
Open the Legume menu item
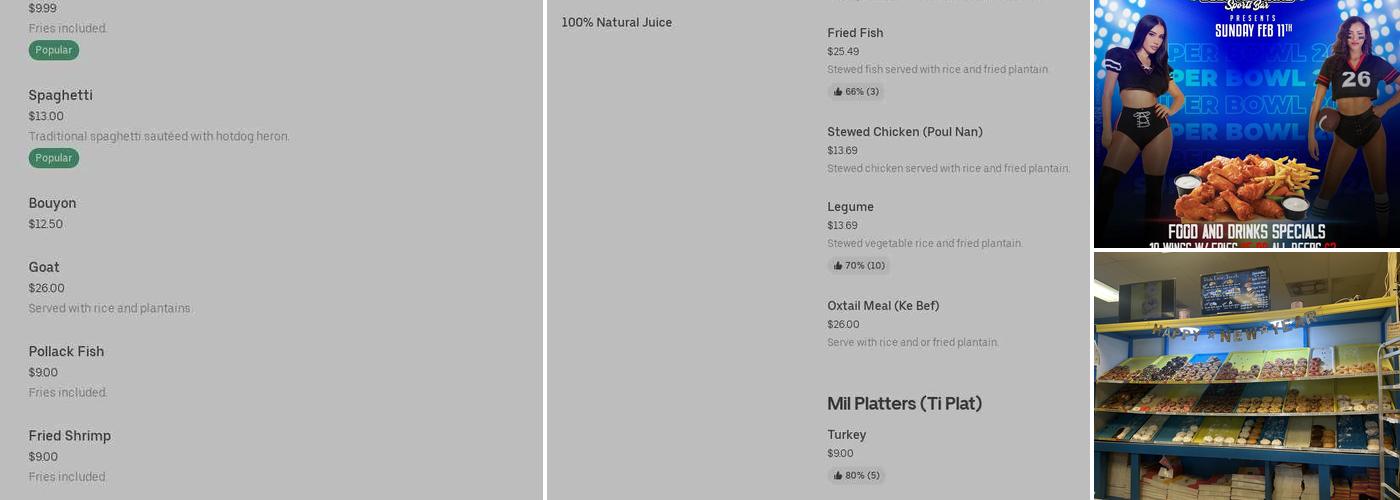click(850, 207)
